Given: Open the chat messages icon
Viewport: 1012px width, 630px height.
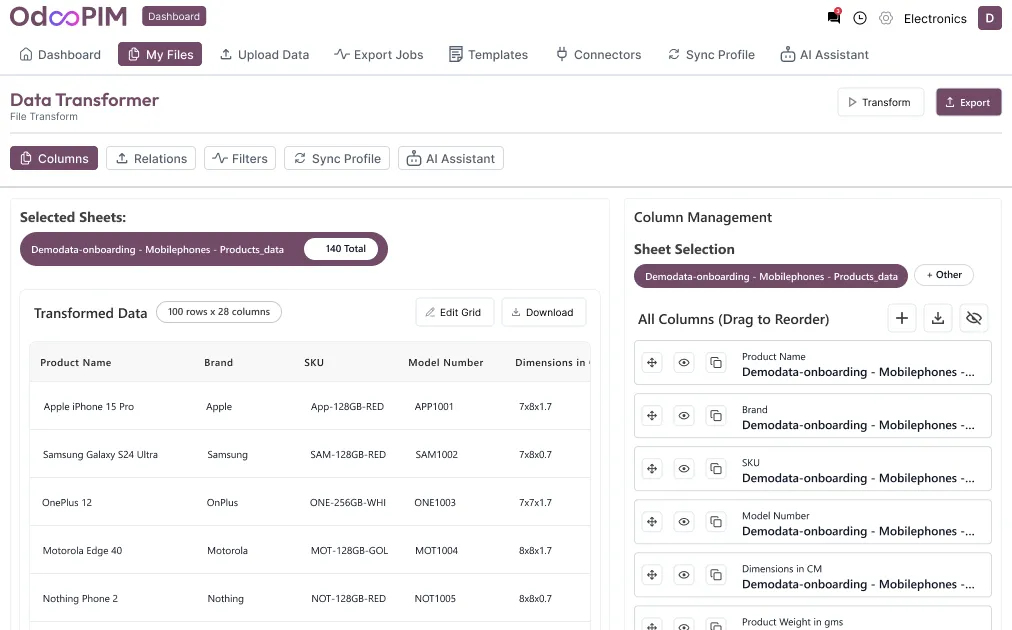Looking at the screenshot, I should pos(834,18).
